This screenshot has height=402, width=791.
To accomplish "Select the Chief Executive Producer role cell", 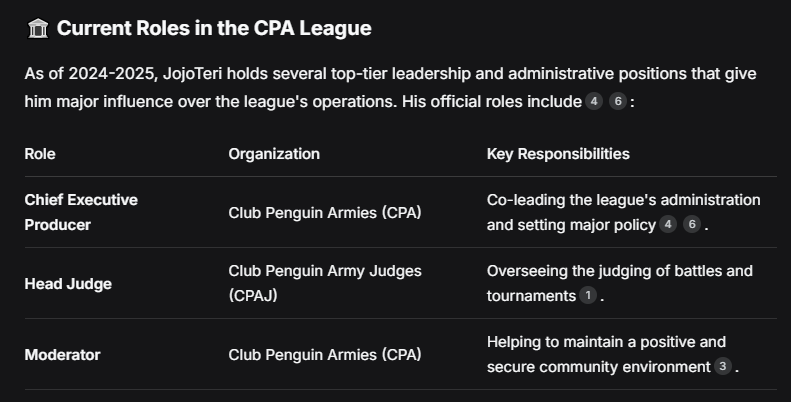I will (x=81, y=212).
